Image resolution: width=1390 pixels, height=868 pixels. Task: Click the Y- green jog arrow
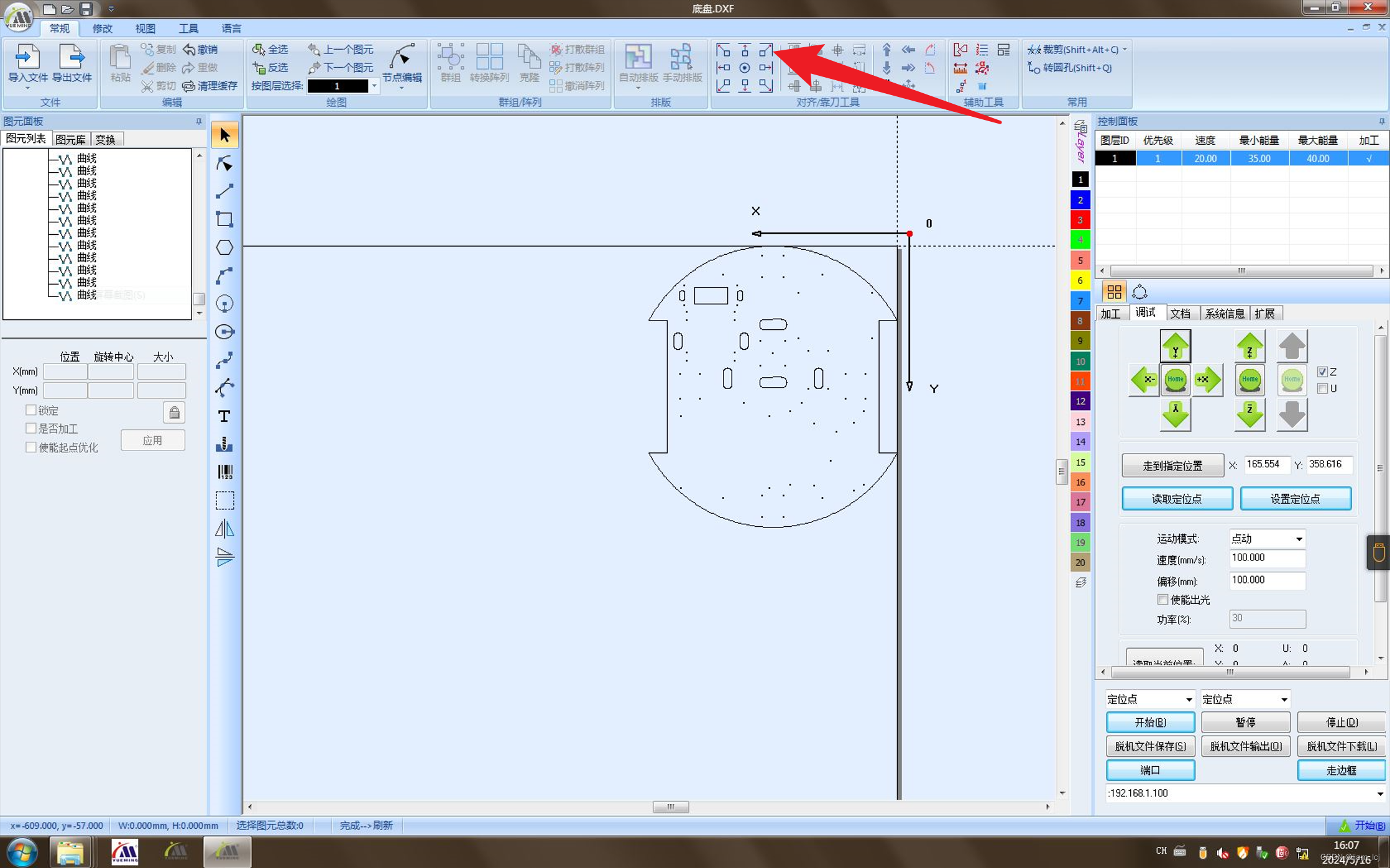[1175, 414]
